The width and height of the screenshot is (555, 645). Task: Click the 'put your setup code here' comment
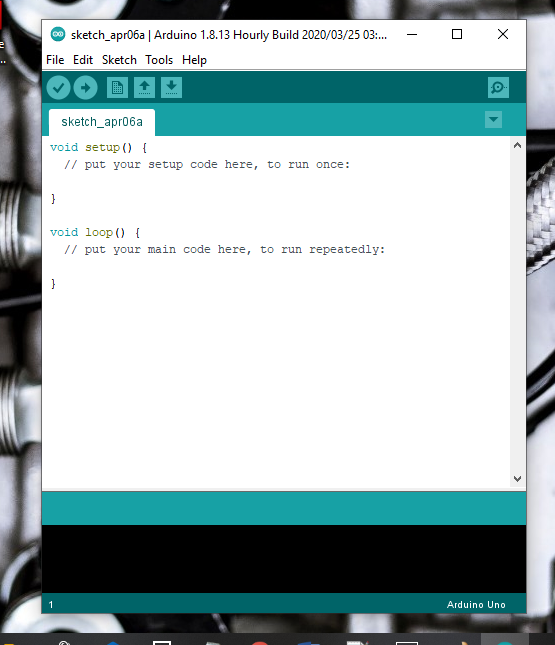click(x=207, y=165)
